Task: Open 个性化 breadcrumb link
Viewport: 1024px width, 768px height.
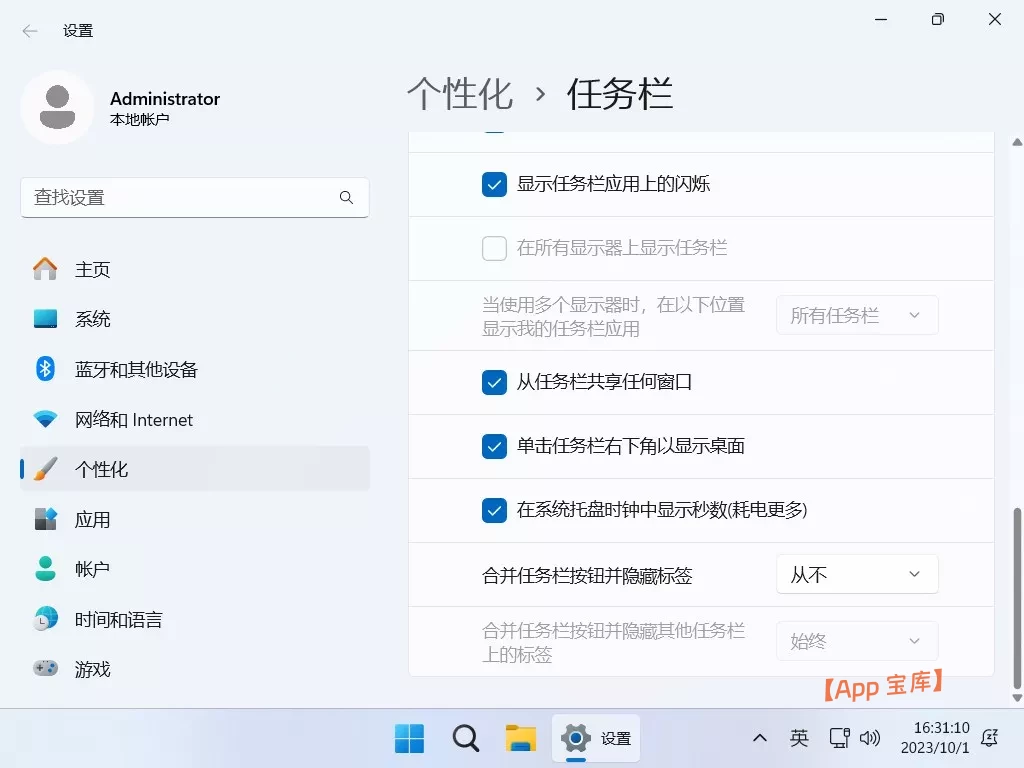Action: (460, 93)
